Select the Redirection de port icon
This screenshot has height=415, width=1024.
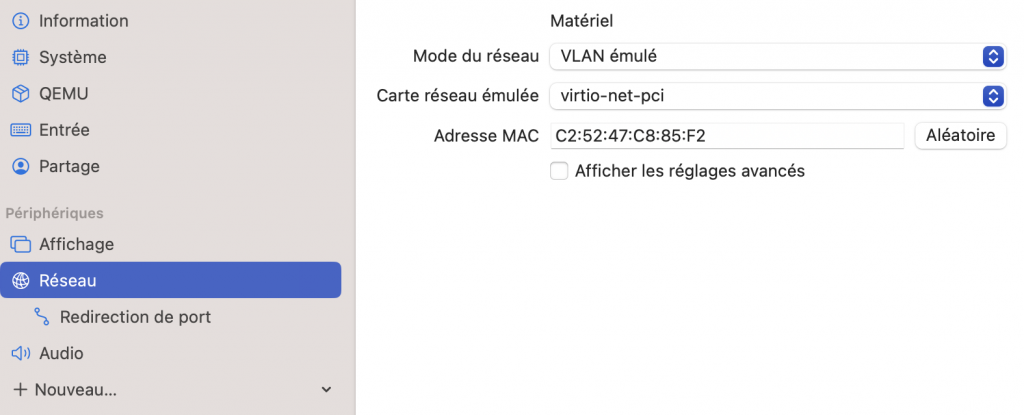42,317
